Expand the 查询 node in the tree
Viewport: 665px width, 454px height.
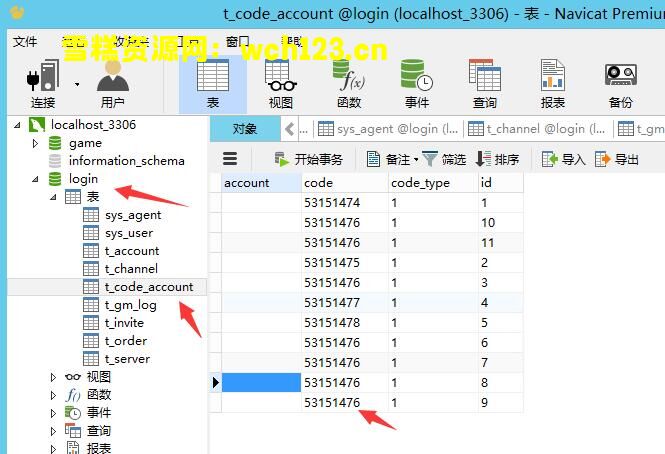click(54, 431)
